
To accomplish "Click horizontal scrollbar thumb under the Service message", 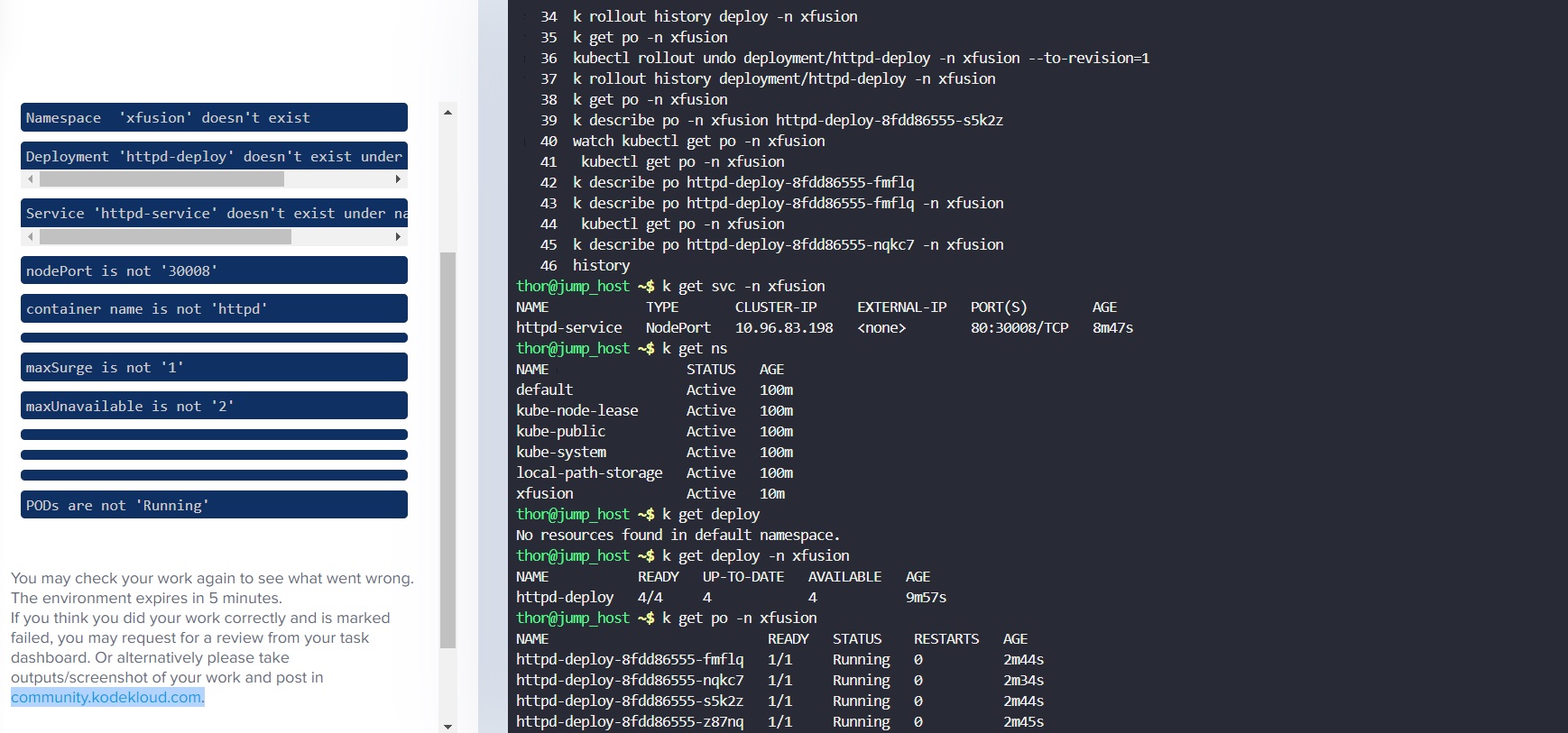I will (x=165, y=237).
